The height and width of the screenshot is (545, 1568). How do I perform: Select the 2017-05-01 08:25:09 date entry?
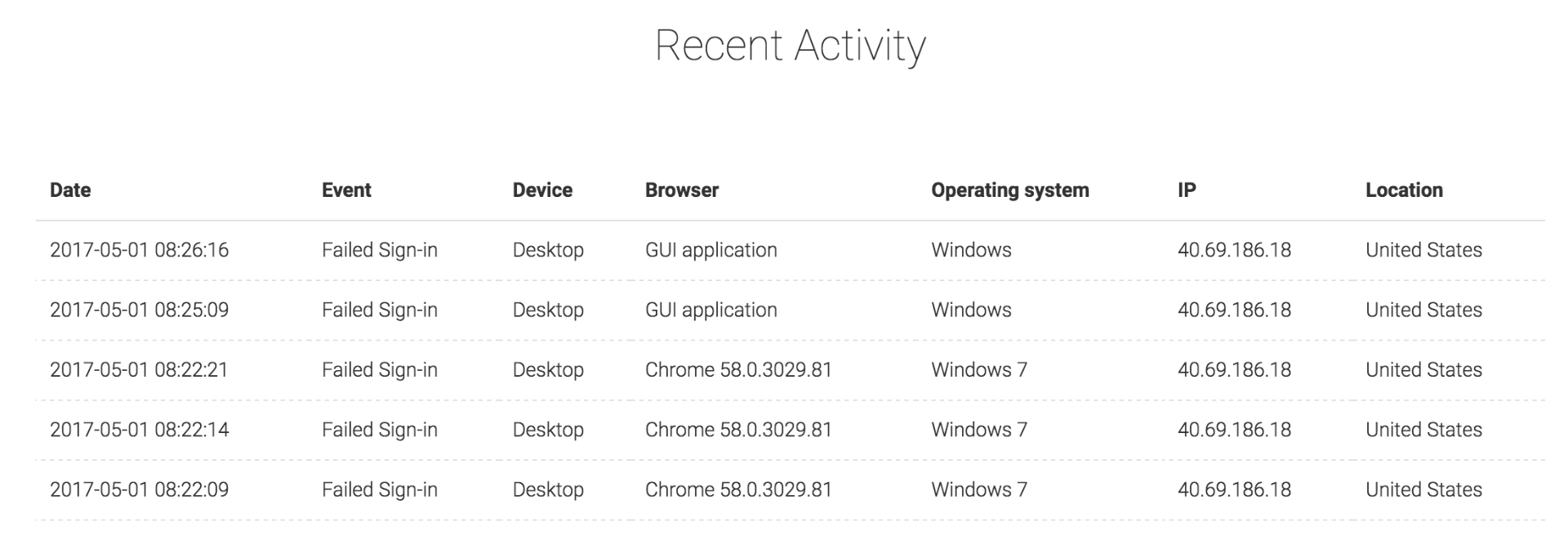(x=139, y=310)
